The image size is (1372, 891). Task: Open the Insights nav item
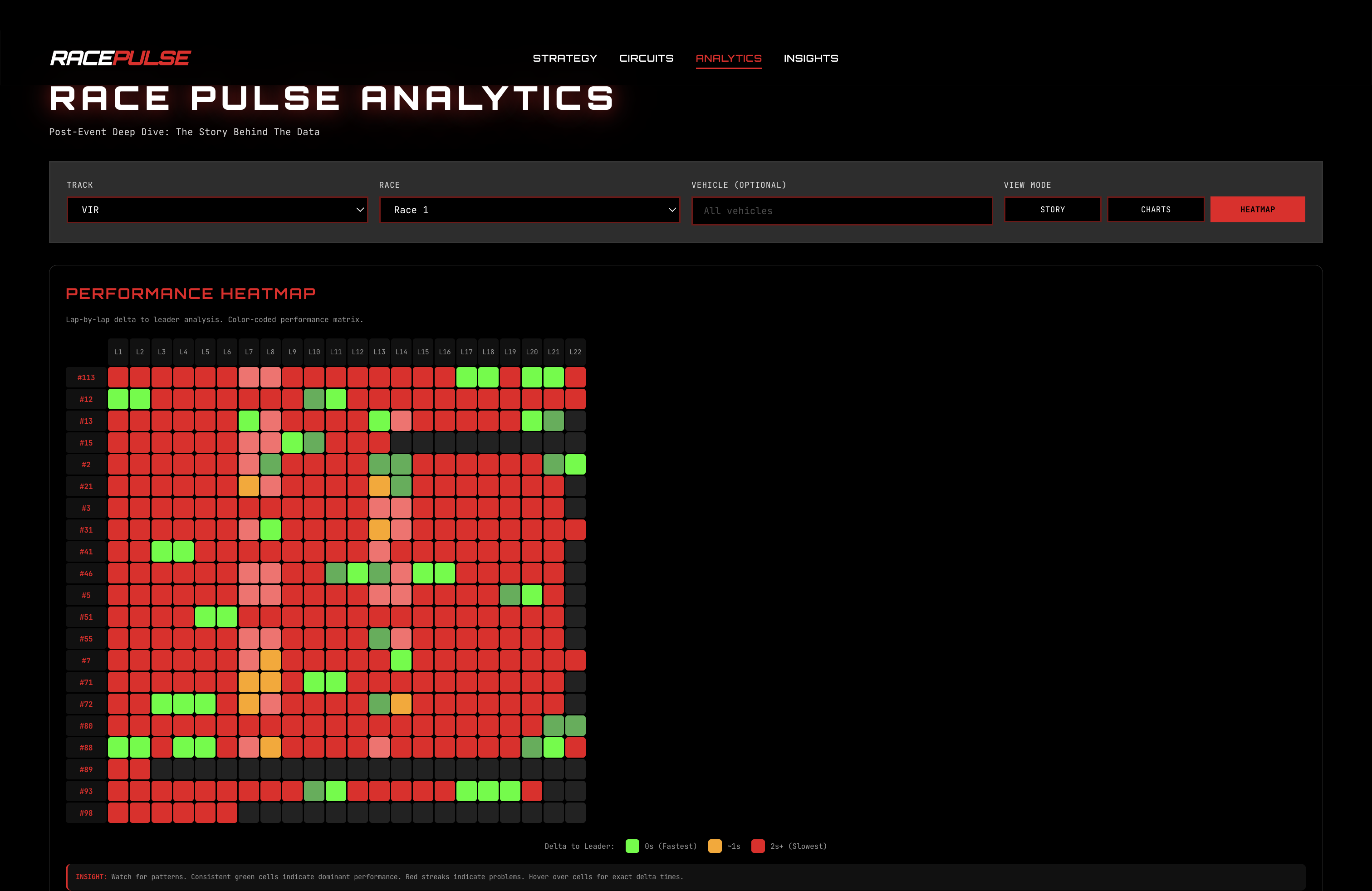[x=810, y=58]
